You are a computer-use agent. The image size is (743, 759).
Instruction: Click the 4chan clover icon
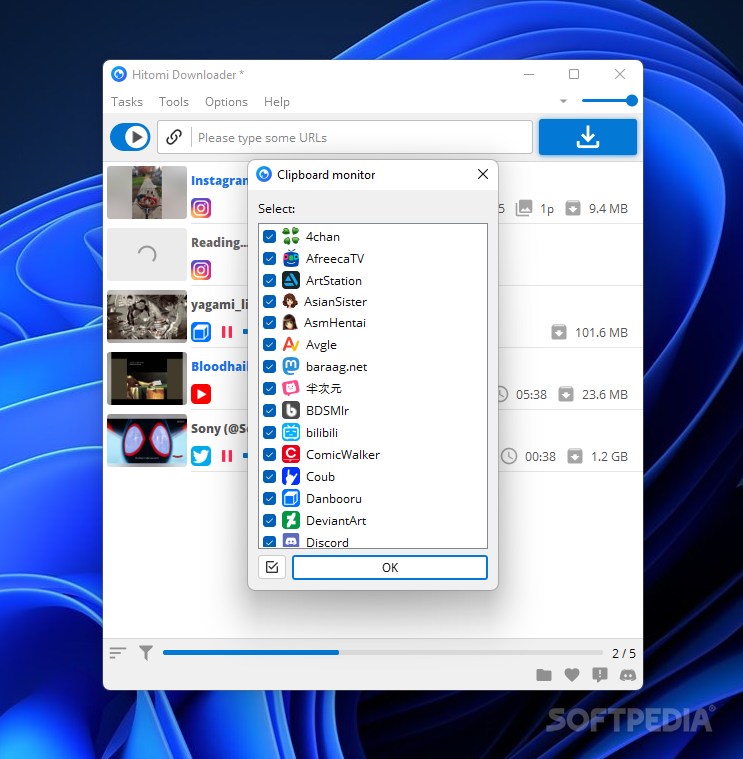[290, 236]
